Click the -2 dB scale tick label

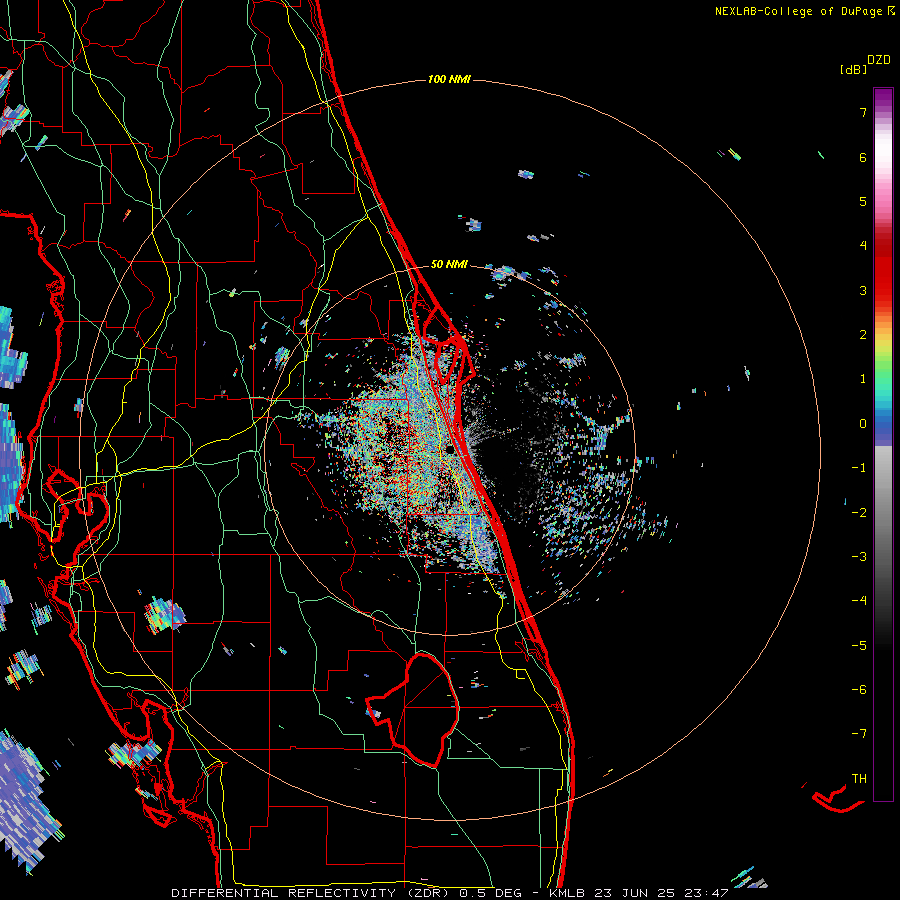coord(859,513)
